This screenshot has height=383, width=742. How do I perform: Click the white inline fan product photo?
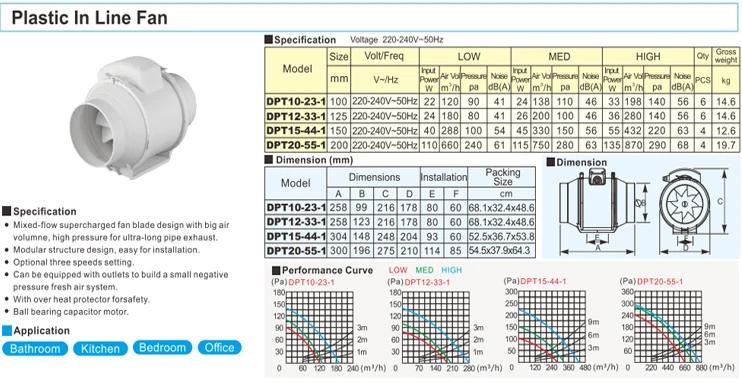tap(133, 117)
